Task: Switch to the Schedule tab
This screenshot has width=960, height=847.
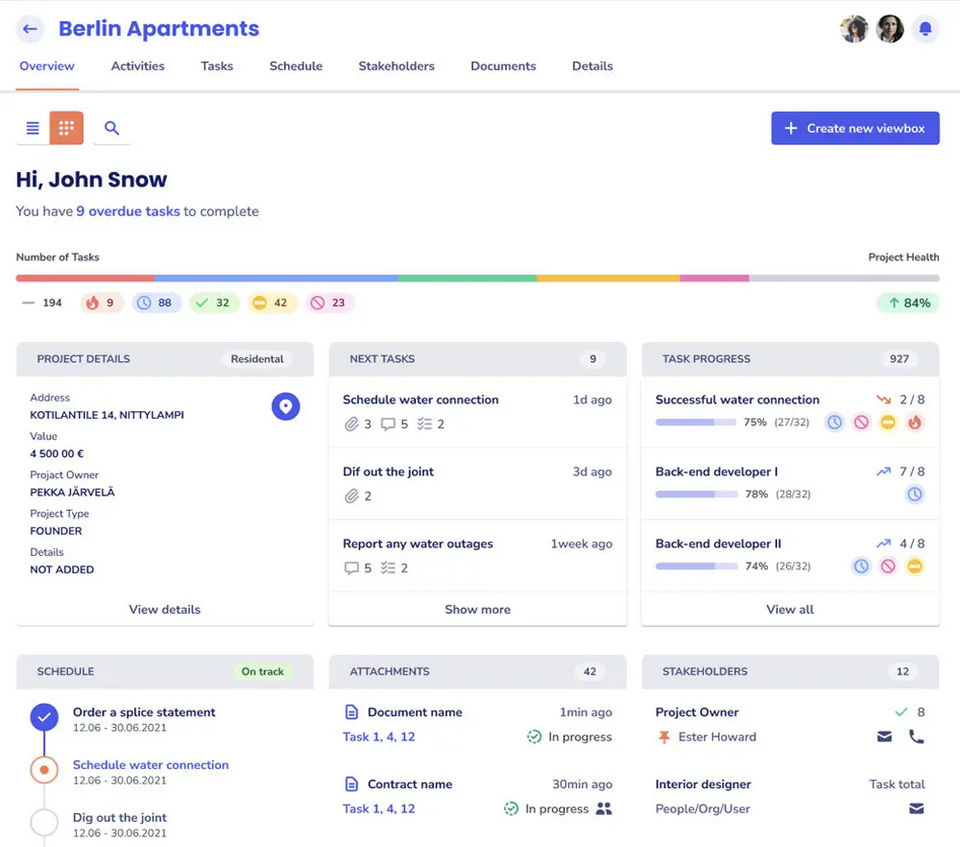Action: (x=296, y=66)
